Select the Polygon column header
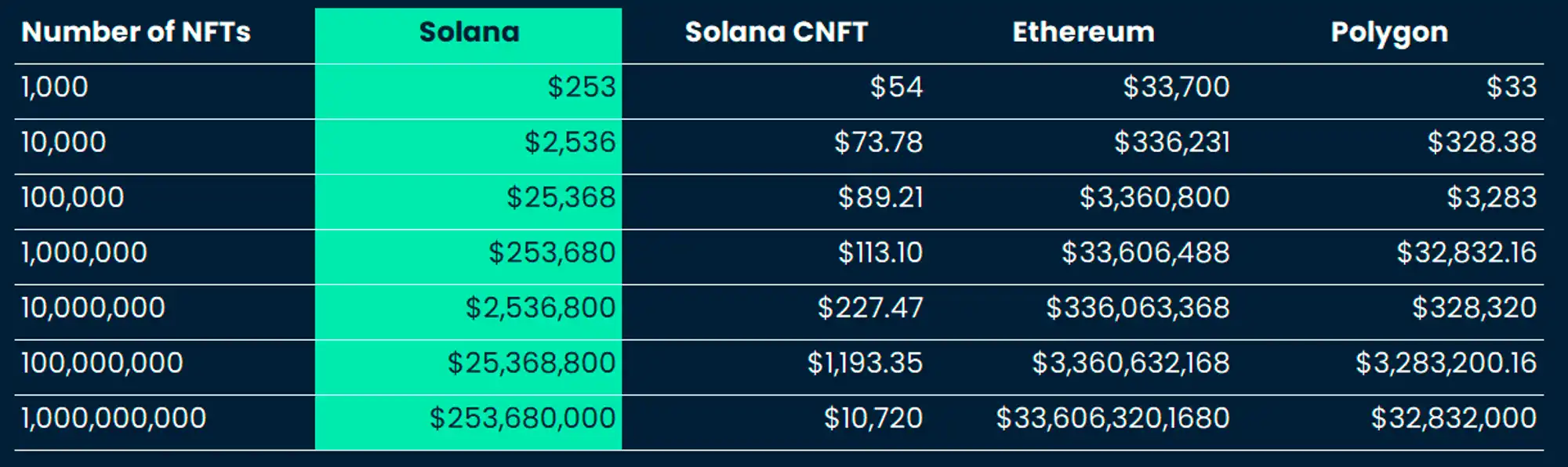This screenshot has width=1568, height=467. [1389, 33]
